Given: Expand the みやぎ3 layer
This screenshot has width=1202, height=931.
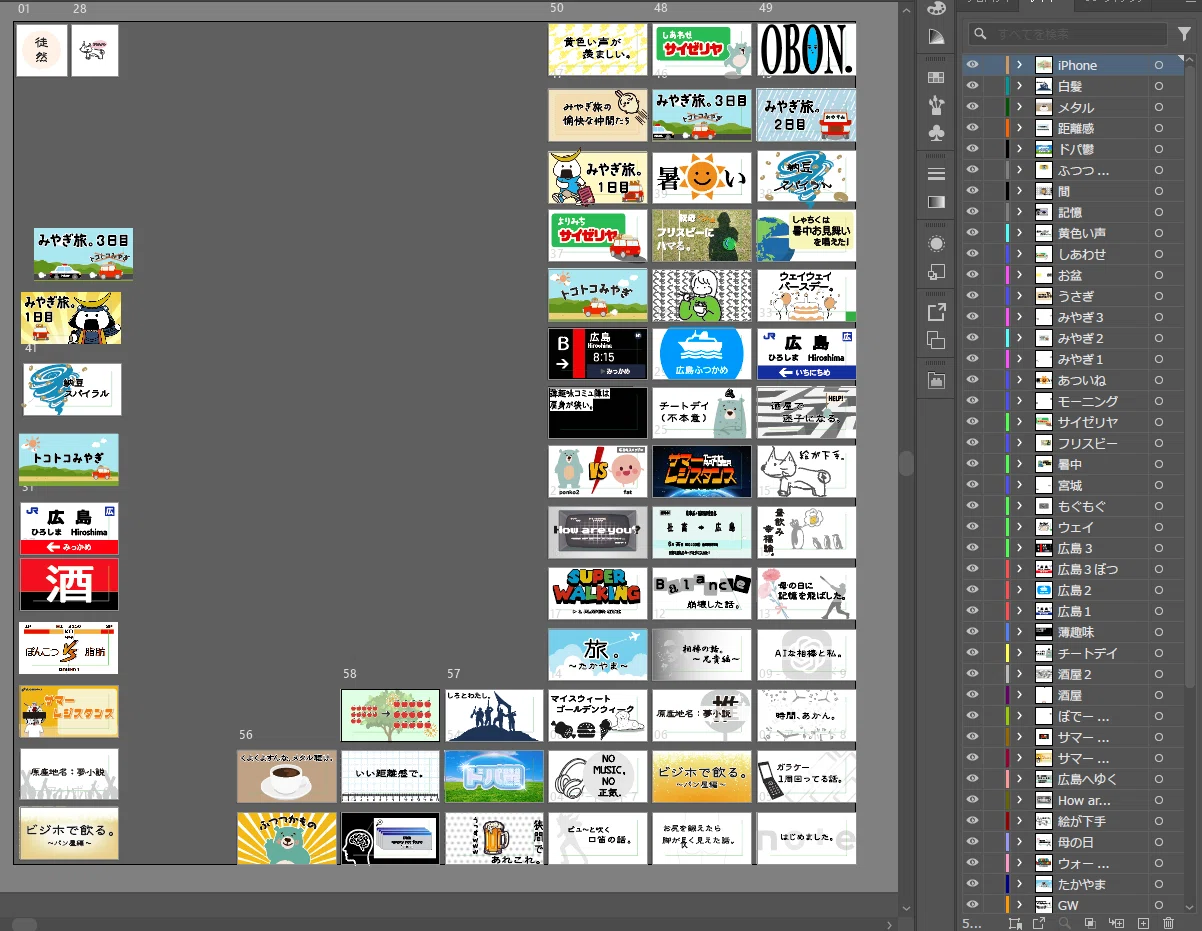Looking at the screenshot, I should coord(1019,317).
